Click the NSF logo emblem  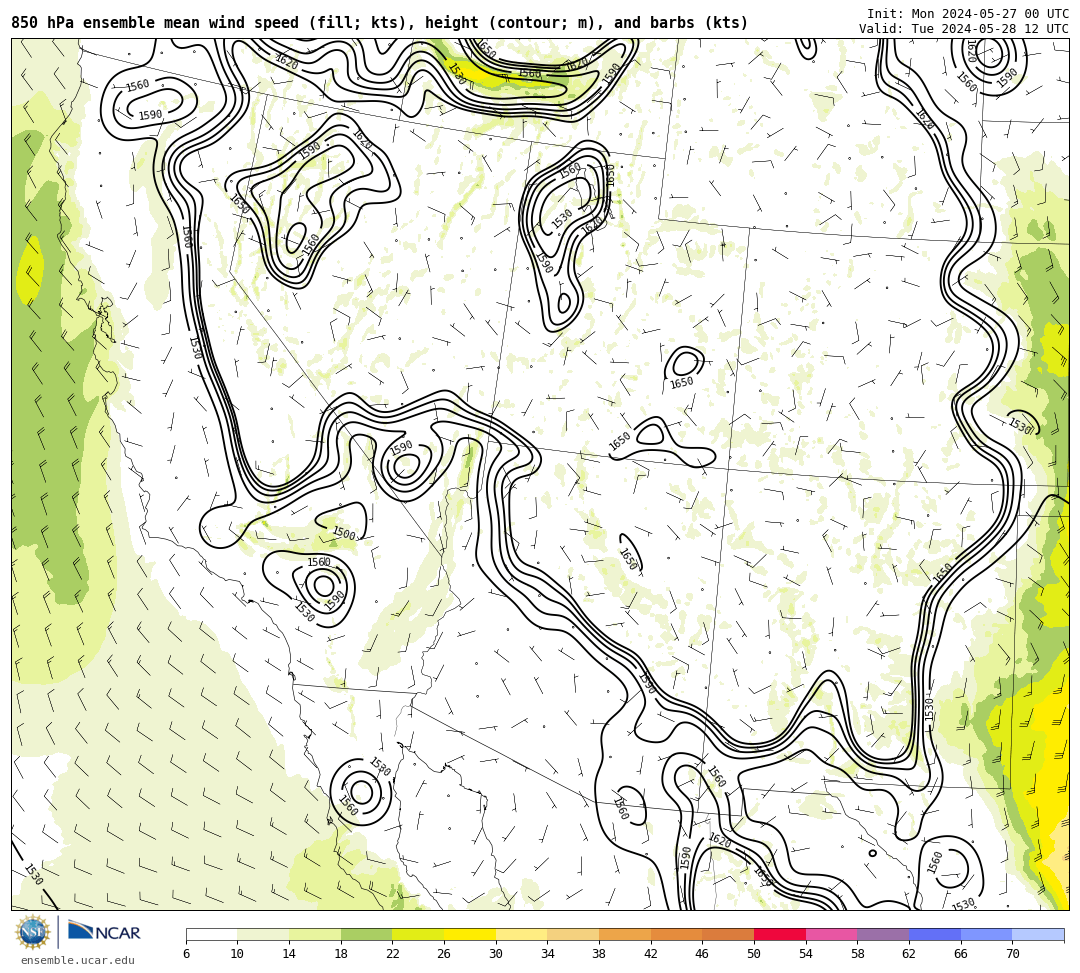click(x=33, y=932)
